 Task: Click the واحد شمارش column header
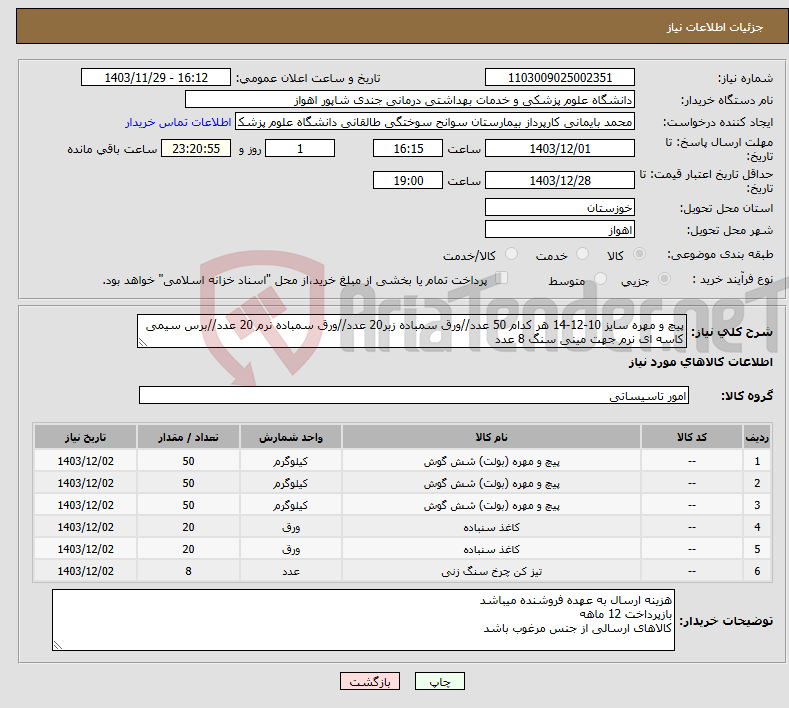pos(290,437)
